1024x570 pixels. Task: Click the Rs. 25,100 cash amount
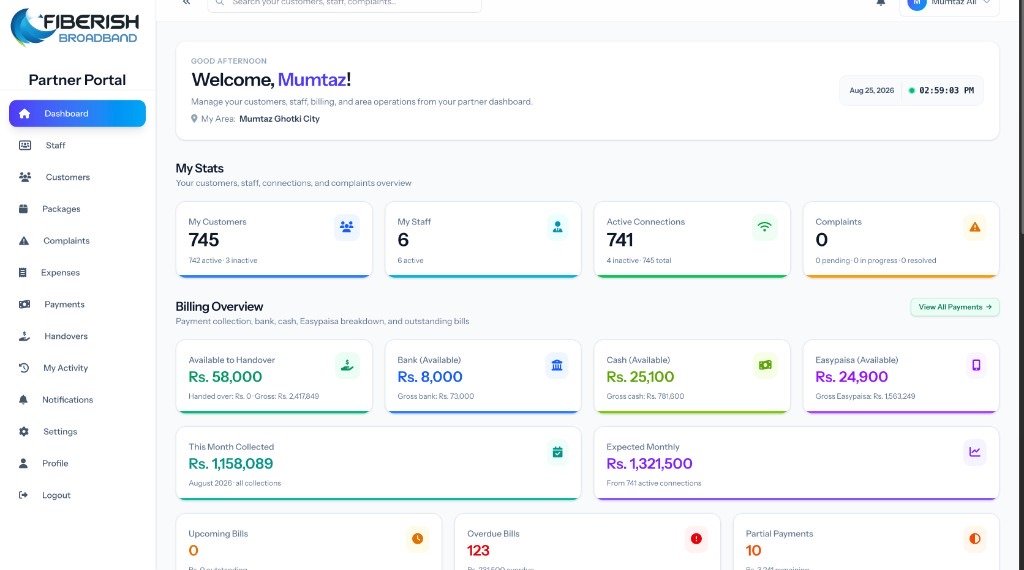pyautogui.click(x=640, y=377)
